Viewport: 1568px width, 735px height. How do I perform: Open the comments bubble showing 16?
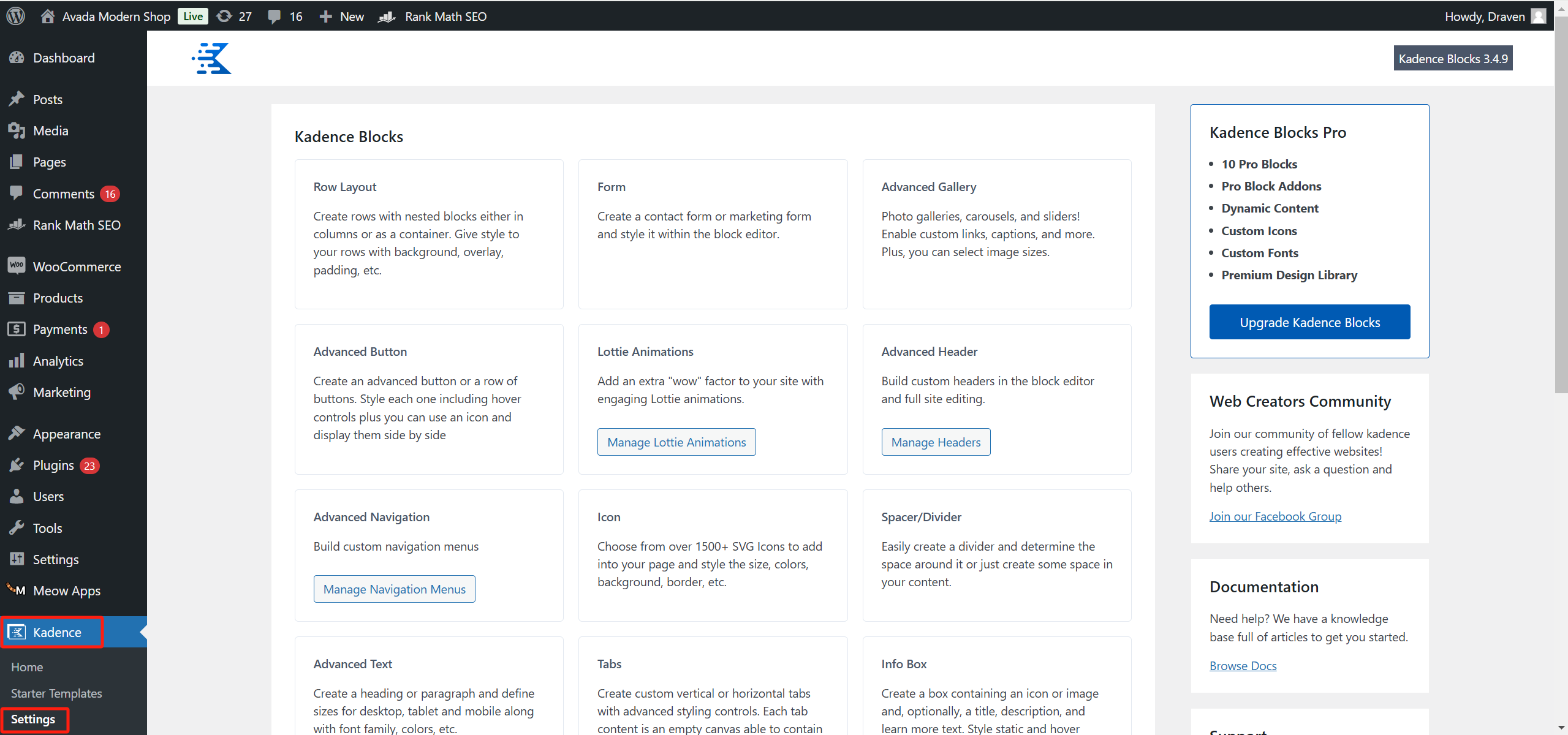[274, 16]
